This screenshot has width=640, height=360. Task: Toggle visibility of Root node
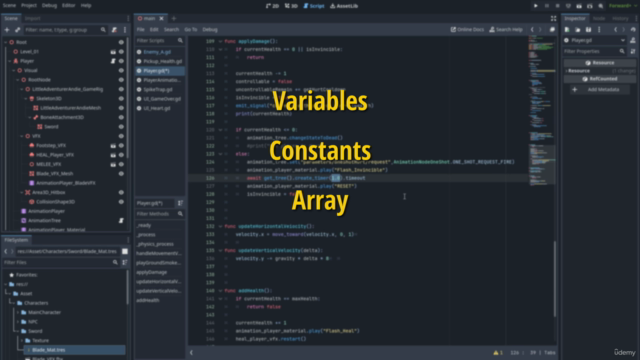pos(121,42)
